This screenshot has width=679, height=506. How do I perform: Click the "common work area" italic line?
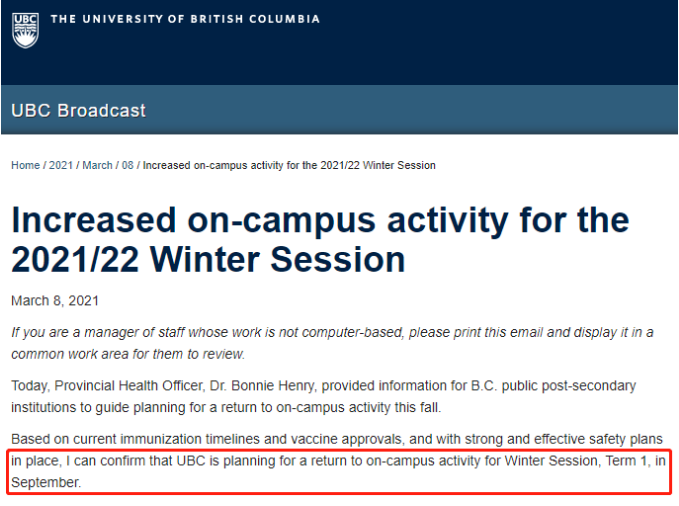(x=127, y=354)
